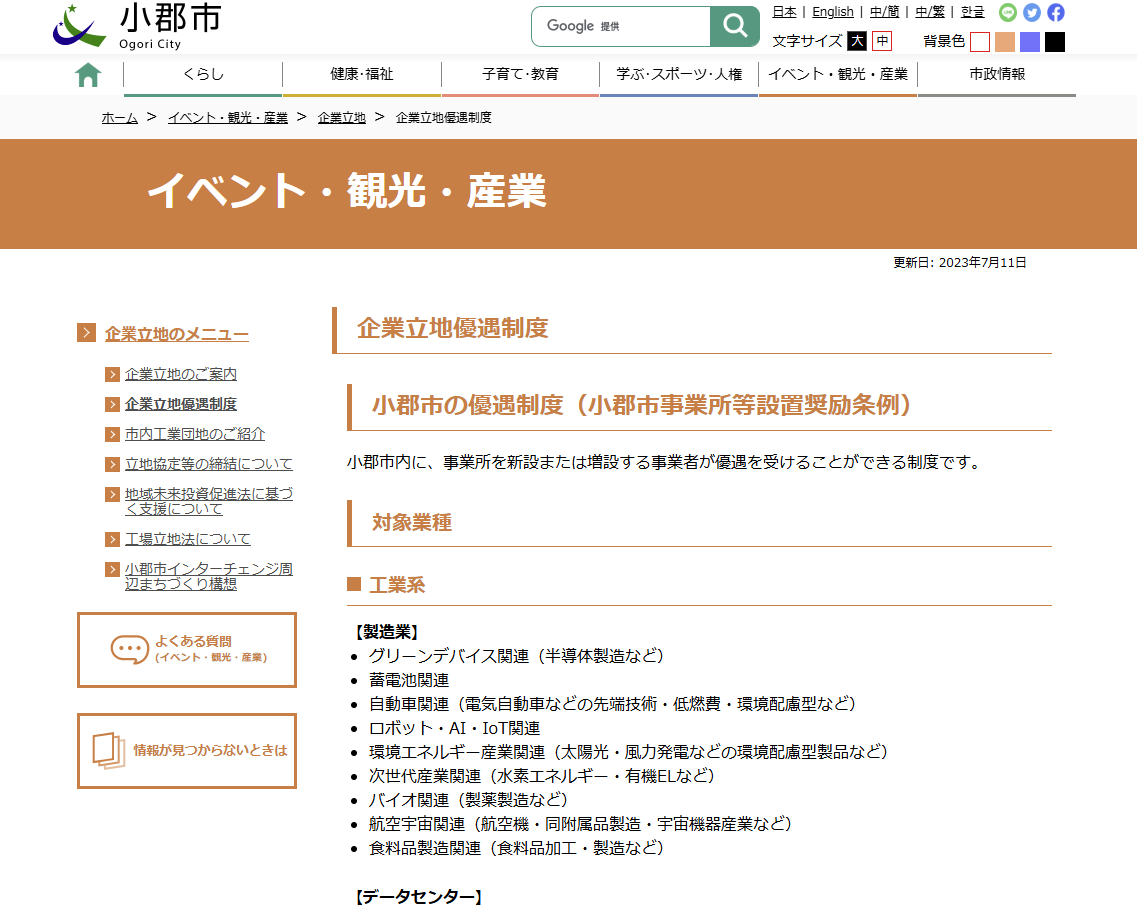Viewport: 1137px width, 906px height.
Task: Set text size to 大
Action: click(x=857, y=41)
